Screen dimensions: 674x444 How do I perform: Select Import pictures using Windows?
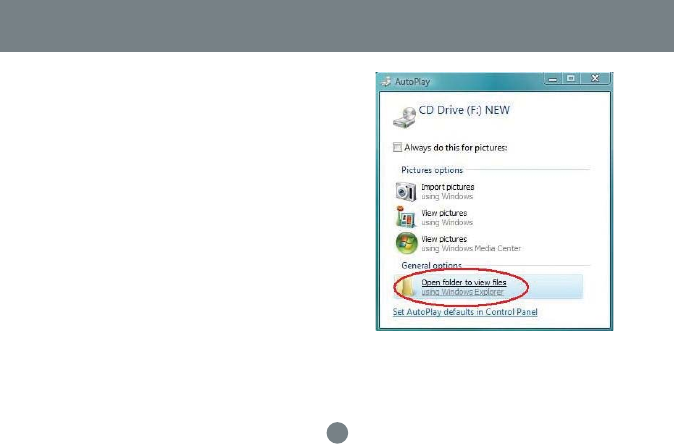coord(447,192)
